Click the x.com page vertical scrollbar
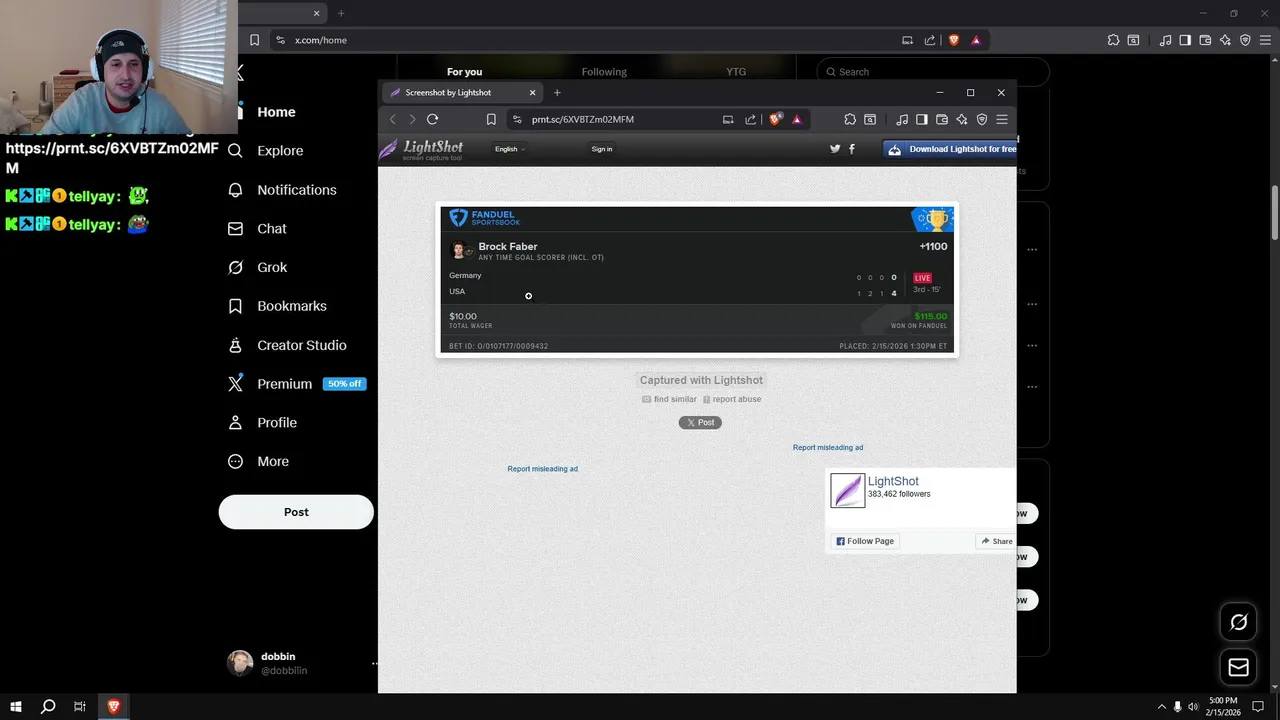1280x720 pixels. click(x=1275, y=212)
